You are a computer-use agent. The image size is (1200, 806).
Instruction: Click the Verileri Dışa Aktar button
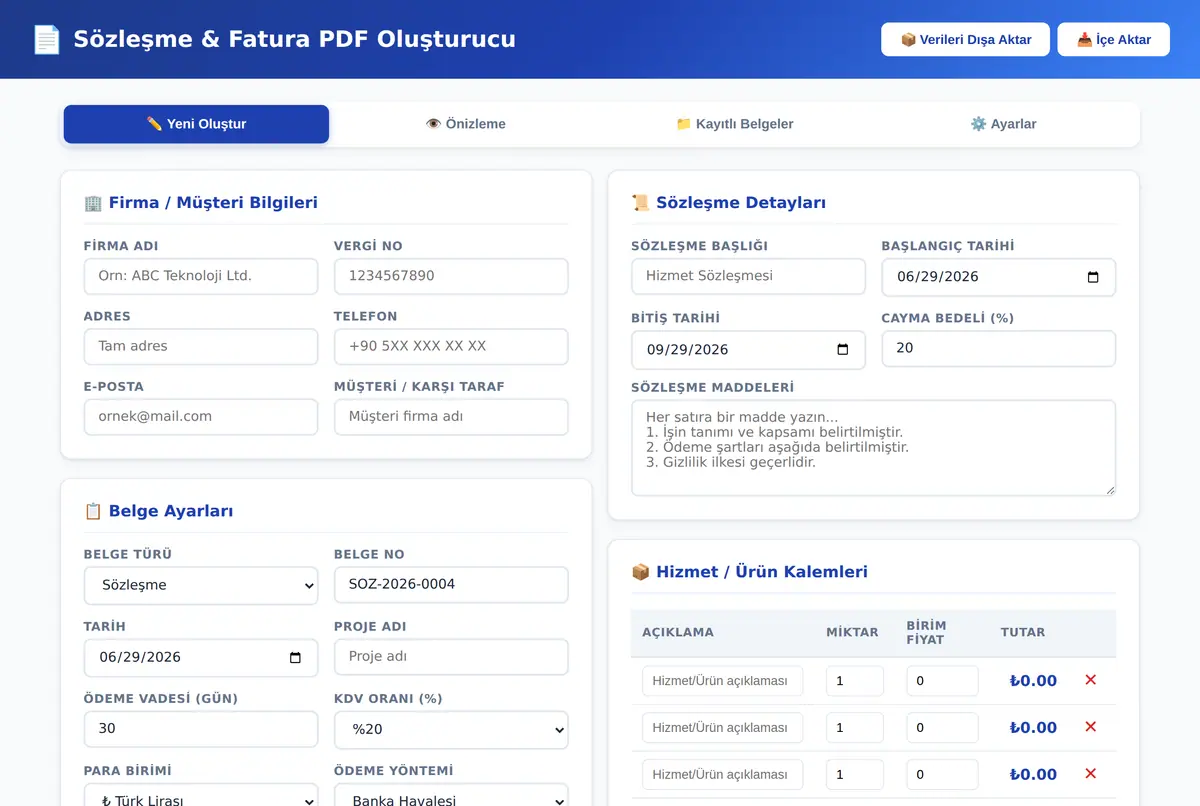click(965, 40)
